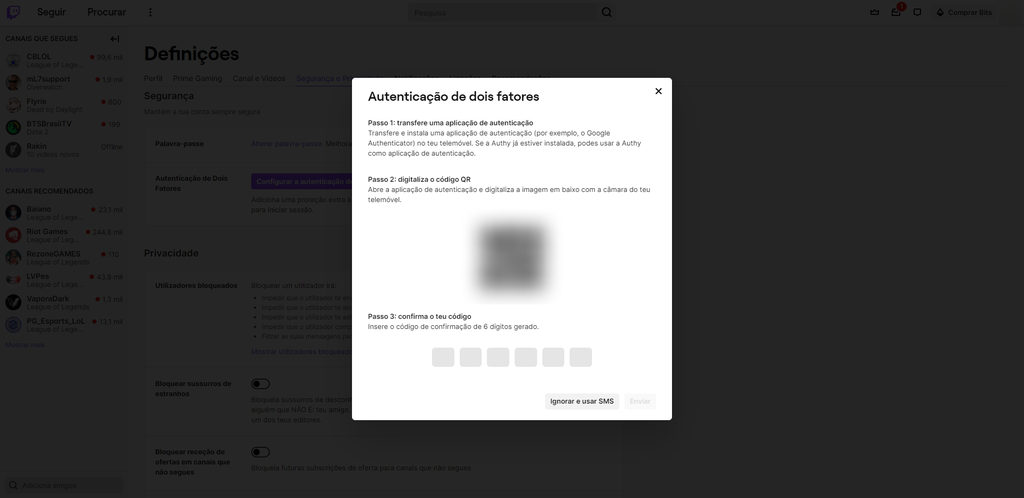Toggle Bloquear receção de ofertas switch
This screenshot has width=1024, height=498.
click(260, 452)
